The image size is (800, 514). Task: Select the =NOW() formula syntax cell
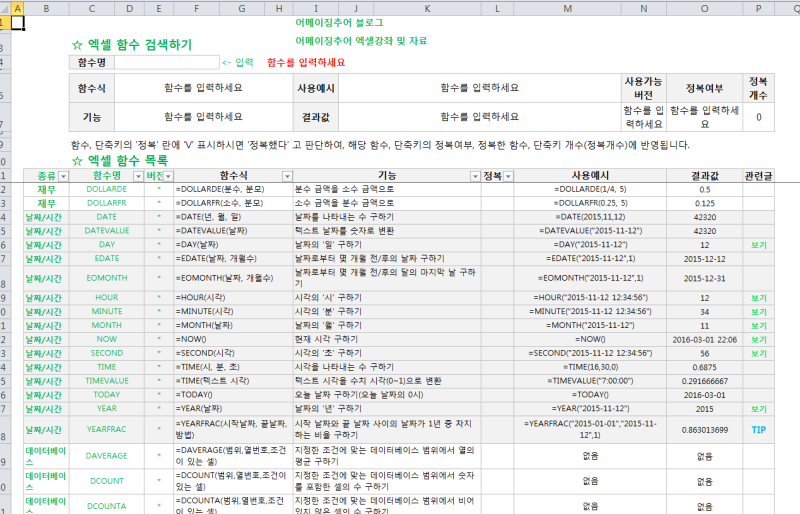pyautogui.click(x=233, y=339)
